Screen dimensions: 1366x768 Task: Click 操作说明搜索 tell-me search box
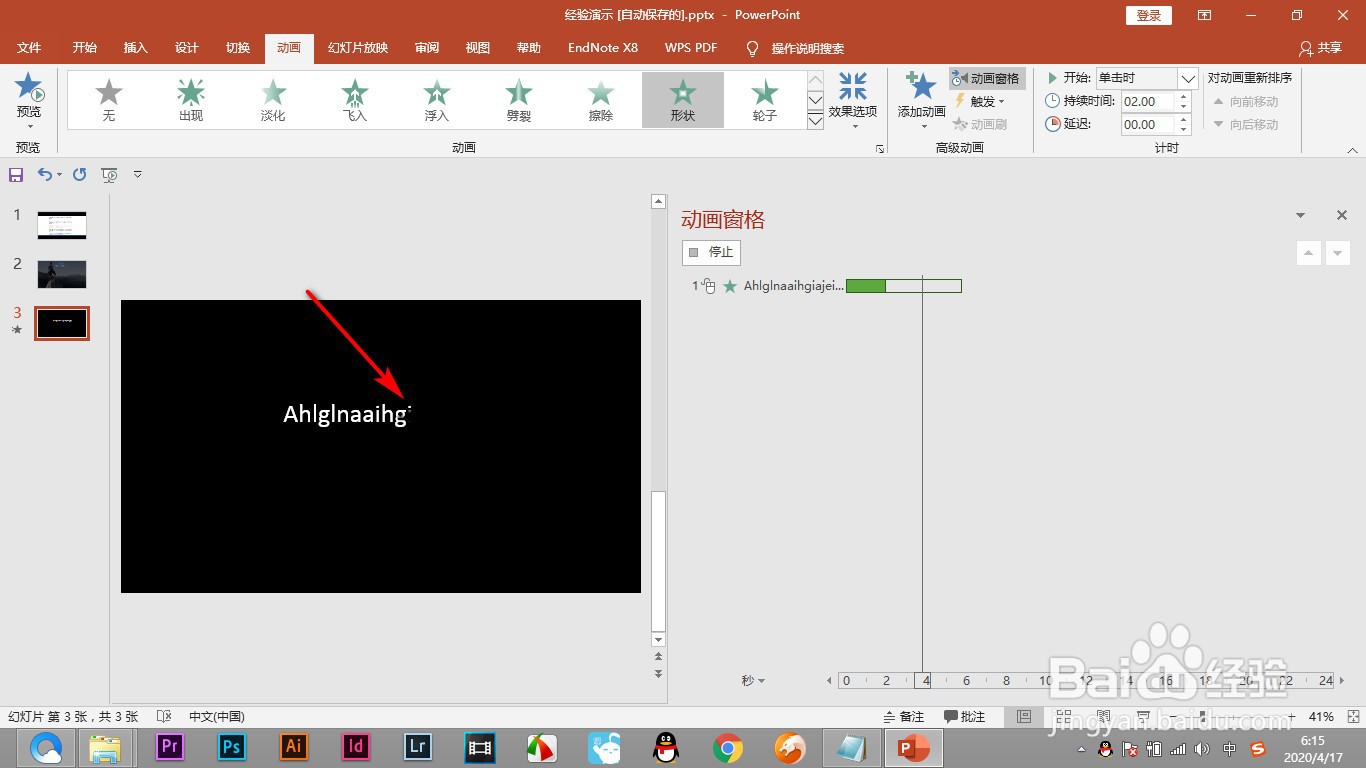796,48
